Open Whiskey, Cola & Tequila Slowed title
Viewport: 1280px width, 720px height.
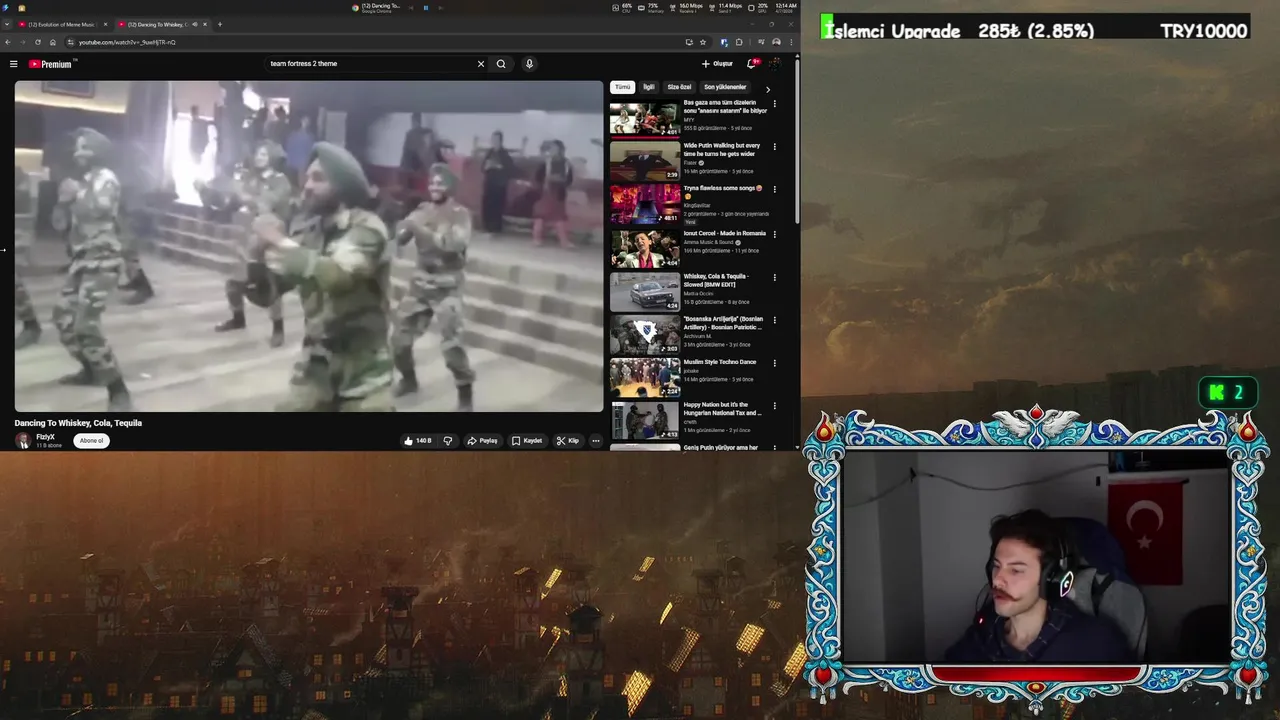716,280
